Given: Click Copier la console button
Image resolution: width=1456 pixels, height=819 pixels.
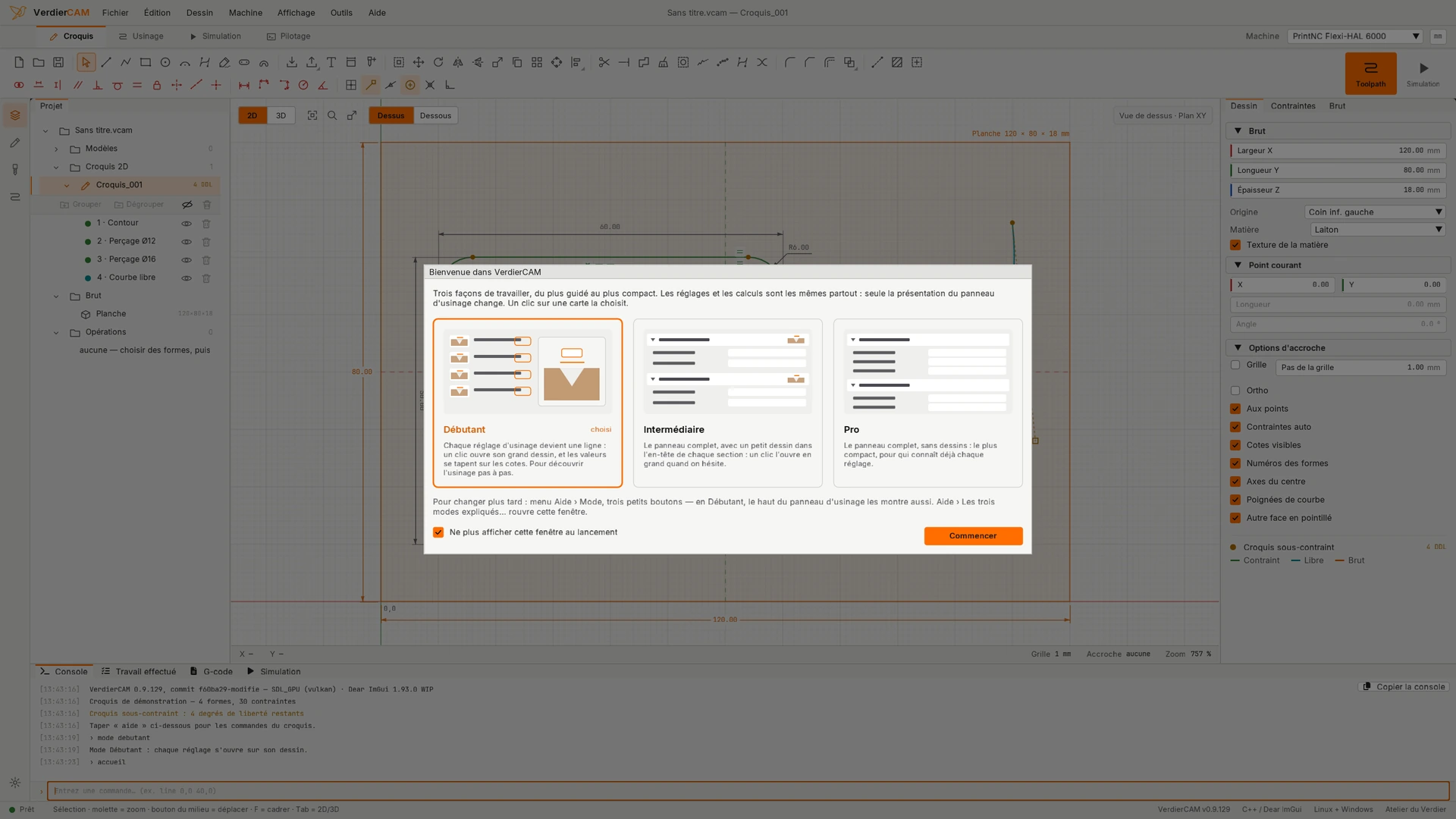Looking at the screenshot, I should click(1404, 687).
